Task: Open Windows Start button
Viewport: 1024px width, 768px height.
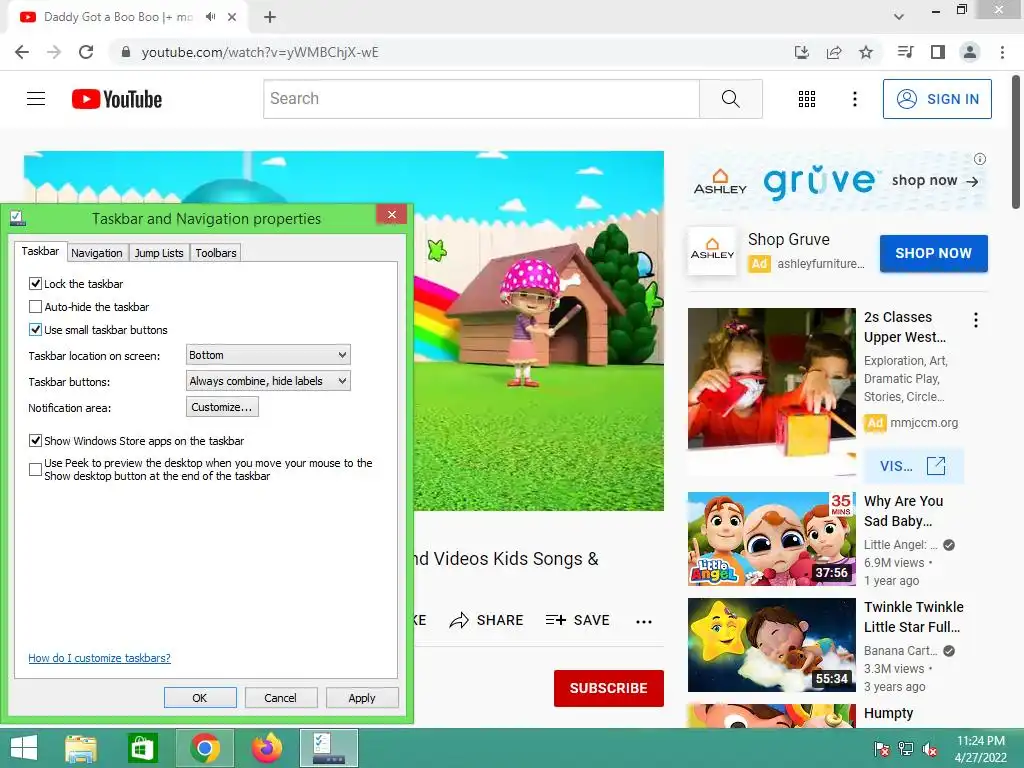Action: [24, 748]
